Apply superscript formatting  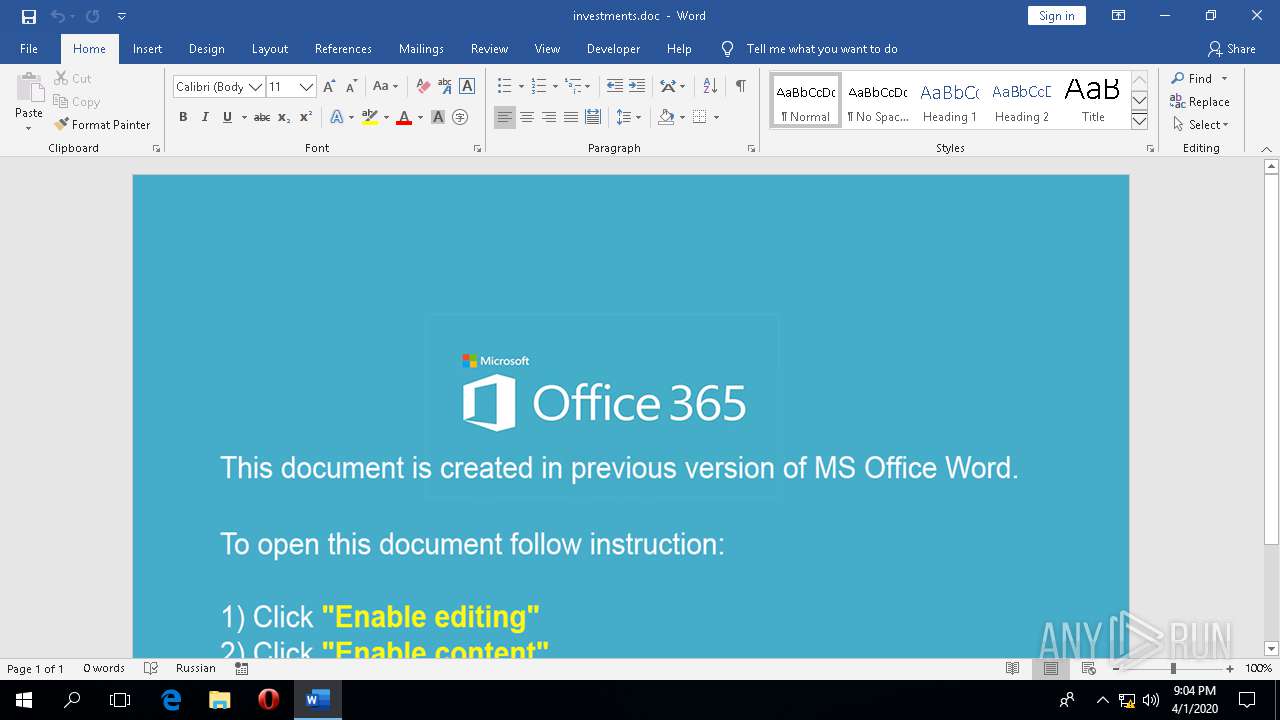(306, 117)
